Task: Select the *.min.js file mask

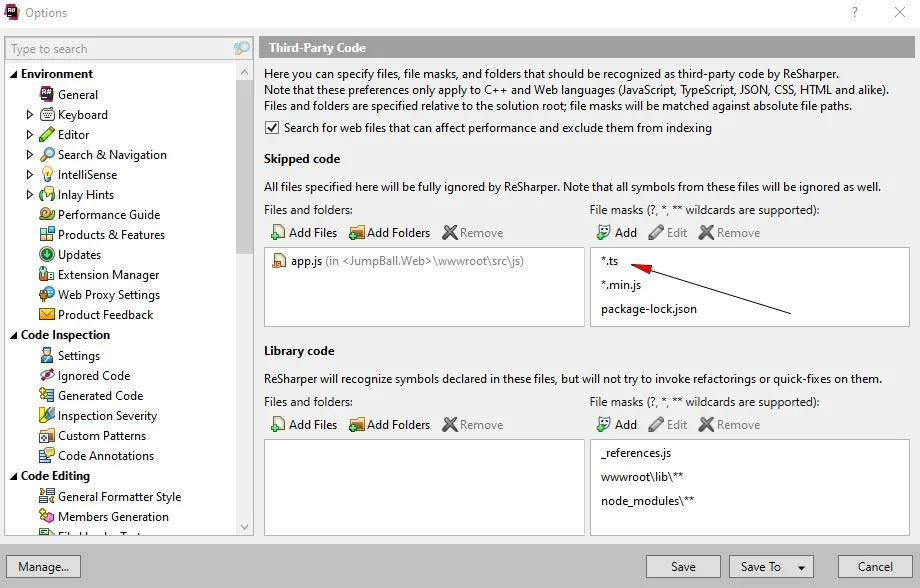Action: pos(621,285)
